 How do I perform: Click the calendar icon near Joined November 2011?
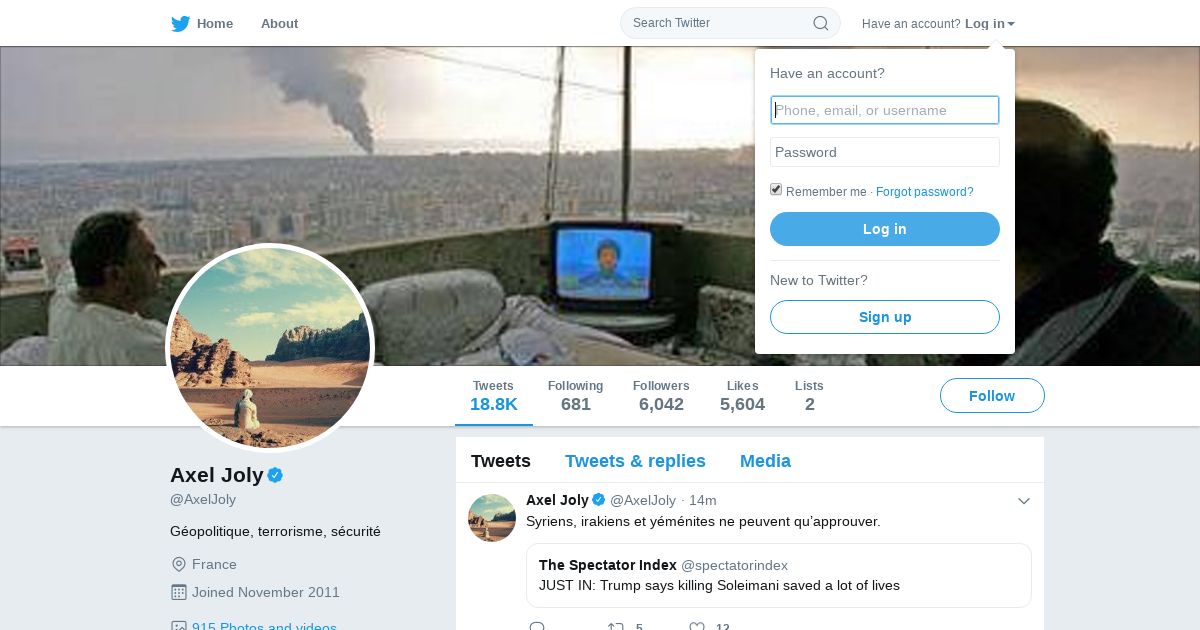pos(179,592)
